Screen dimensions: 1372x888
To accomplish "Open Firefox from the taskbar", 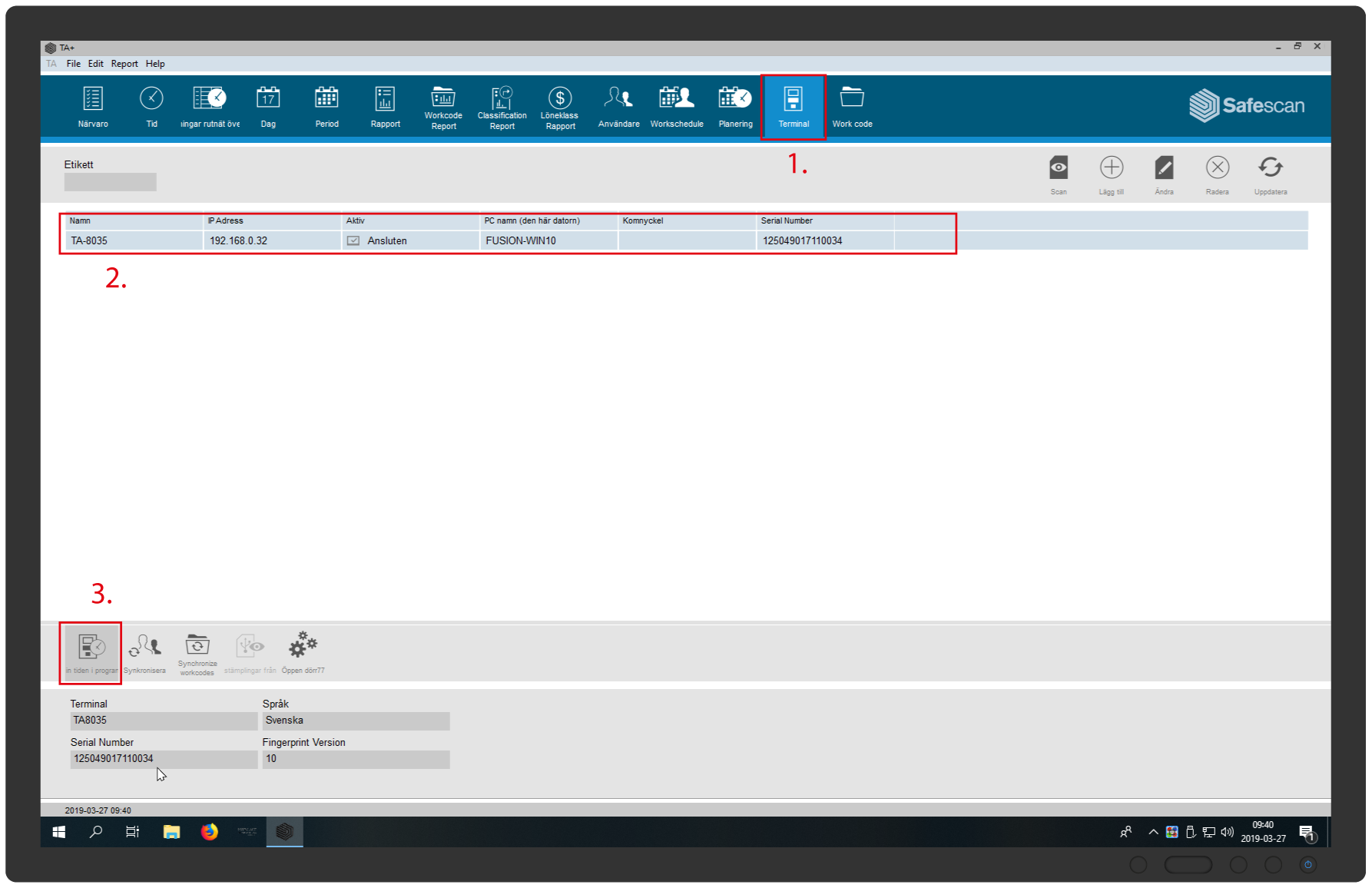I will tap(209, 832).
